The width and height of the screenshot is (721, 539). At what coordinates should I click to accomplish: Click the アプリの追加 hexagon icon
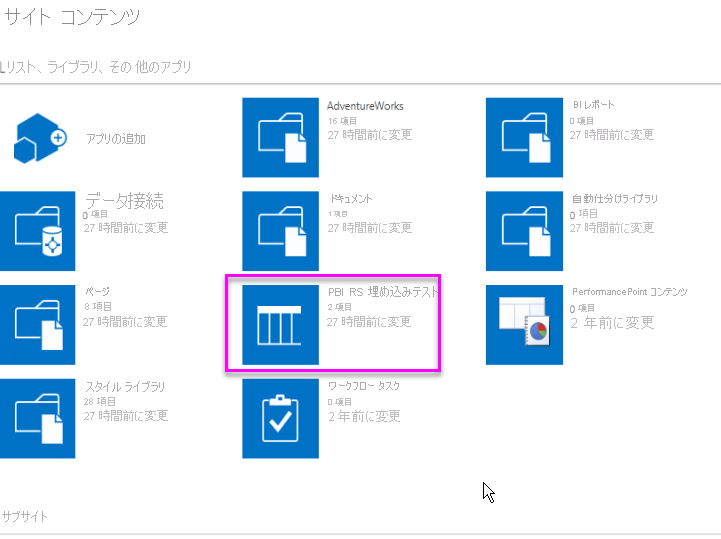point(40,138)
